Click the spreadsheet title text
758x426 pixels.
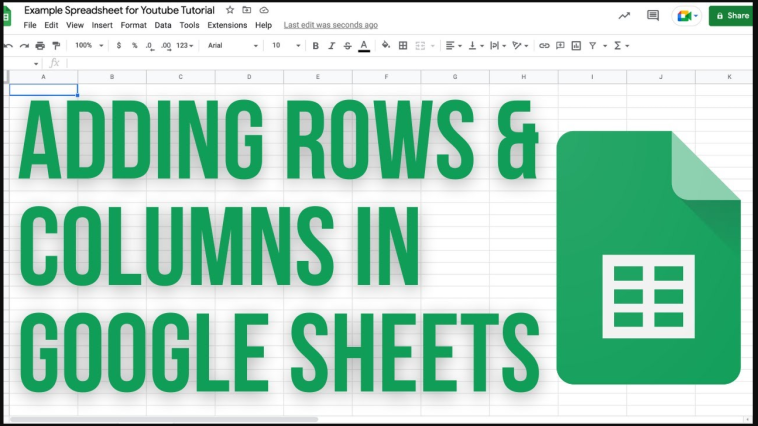(x=119, y=10)
